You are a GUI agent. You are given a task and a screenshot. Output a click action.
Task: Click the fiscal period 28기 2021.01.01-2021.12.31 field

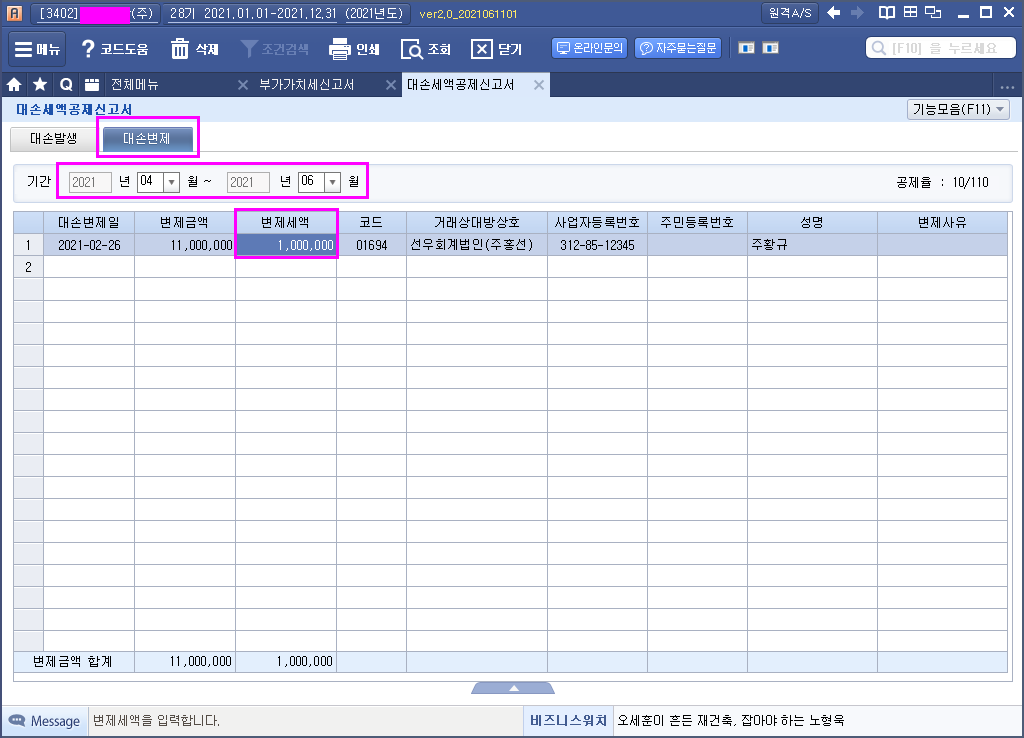tap(285, 13)
